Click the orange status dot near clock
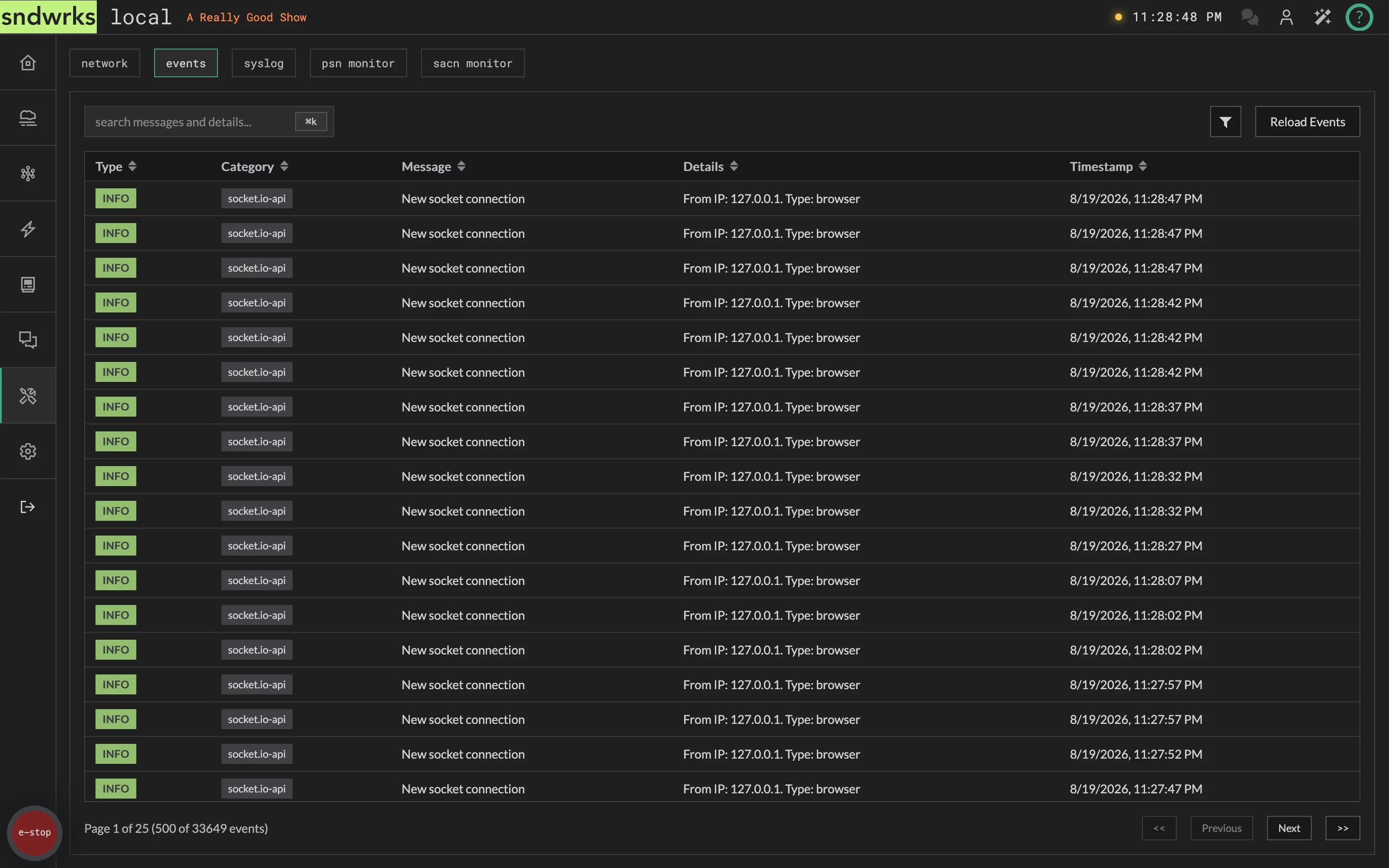The image size is (1389, 868). click(1118, 17)
